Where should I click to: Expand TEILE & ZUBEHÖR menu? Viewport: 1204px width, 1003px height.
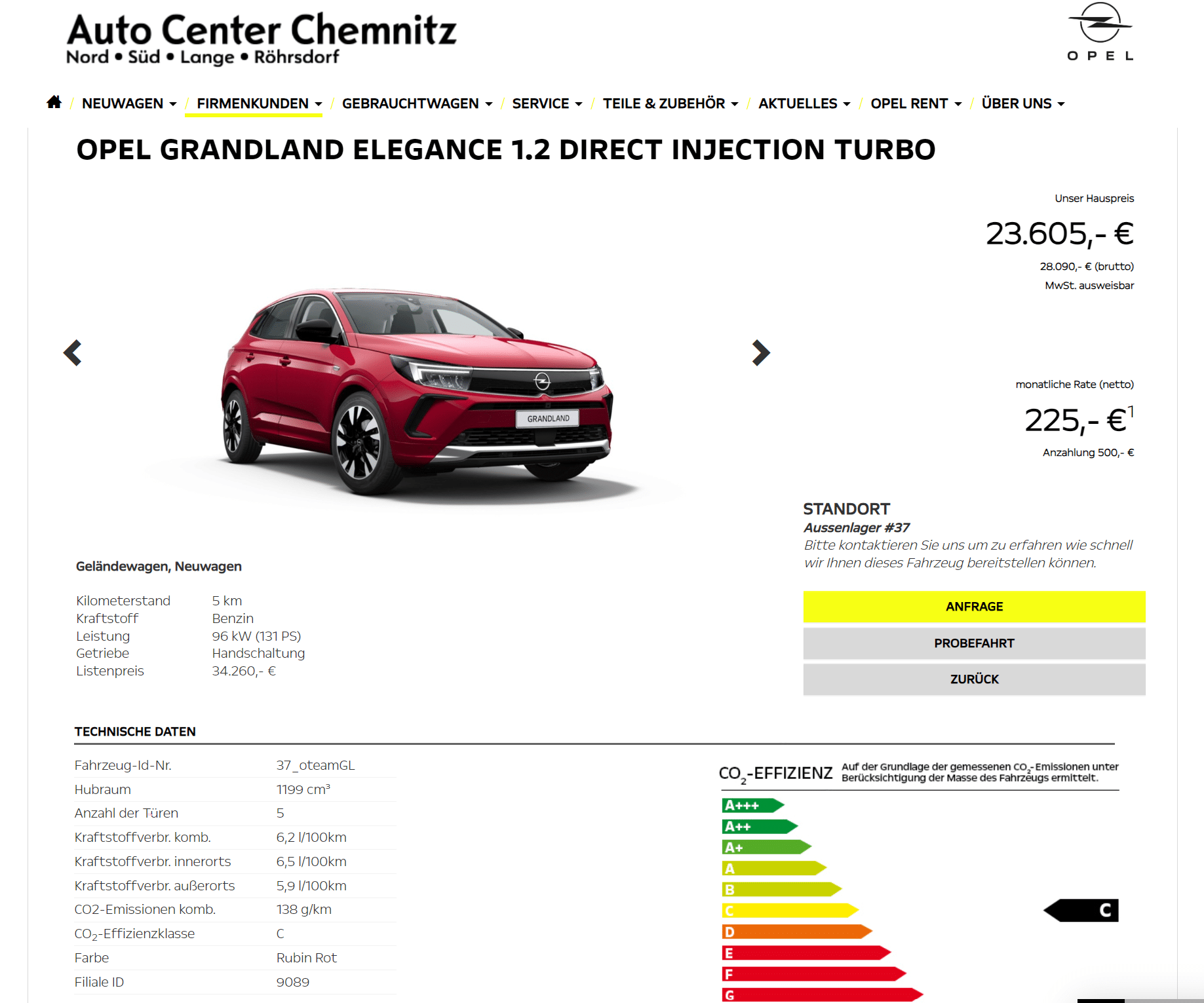pos(670,104)
